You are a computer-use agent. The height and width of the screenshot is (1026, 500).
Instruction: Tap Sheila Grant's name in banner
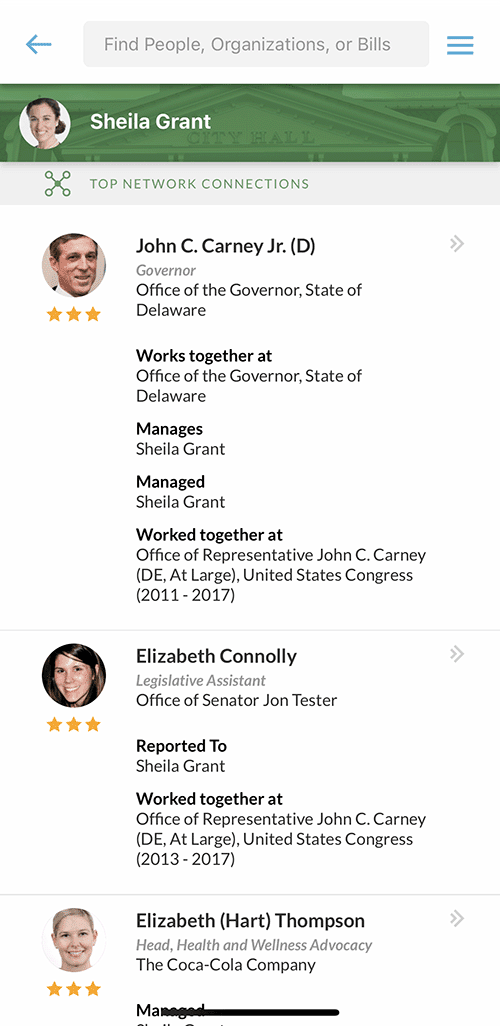click(151, 122)
